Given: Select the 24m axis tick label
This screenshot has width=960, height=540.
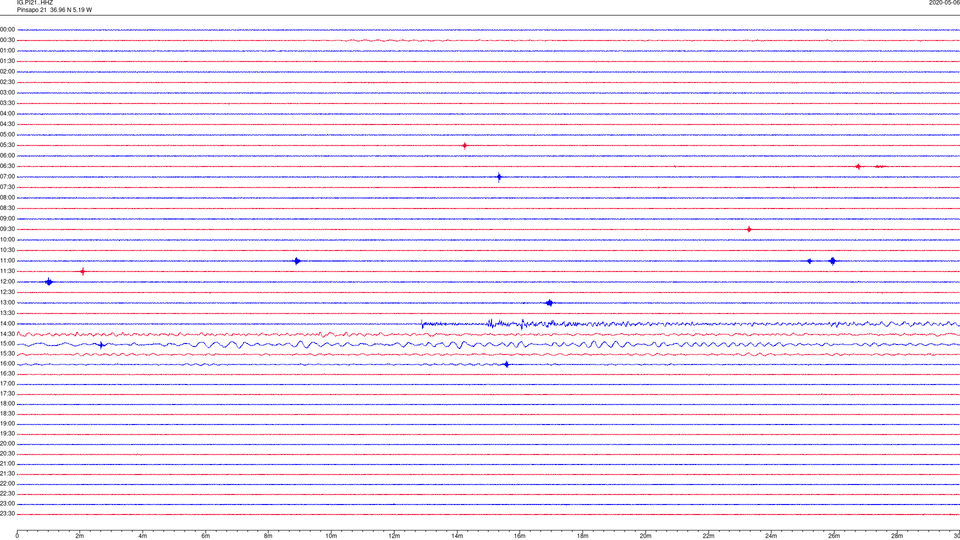Looking at the screenshot, I should pyautogui.click(x=771, y=536).
